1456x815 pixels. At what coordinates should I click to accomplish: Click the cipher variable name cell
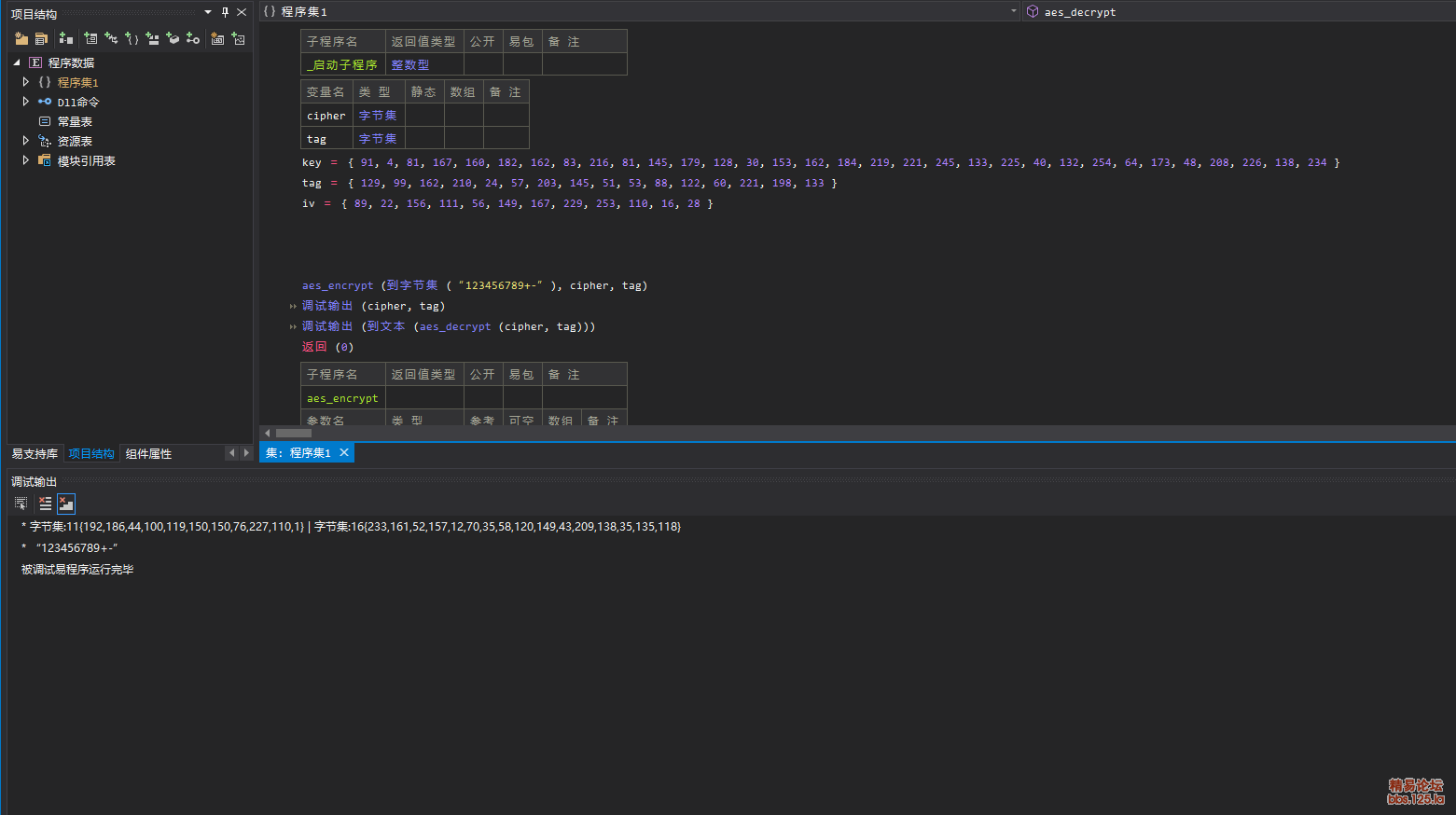coord(326,116)
